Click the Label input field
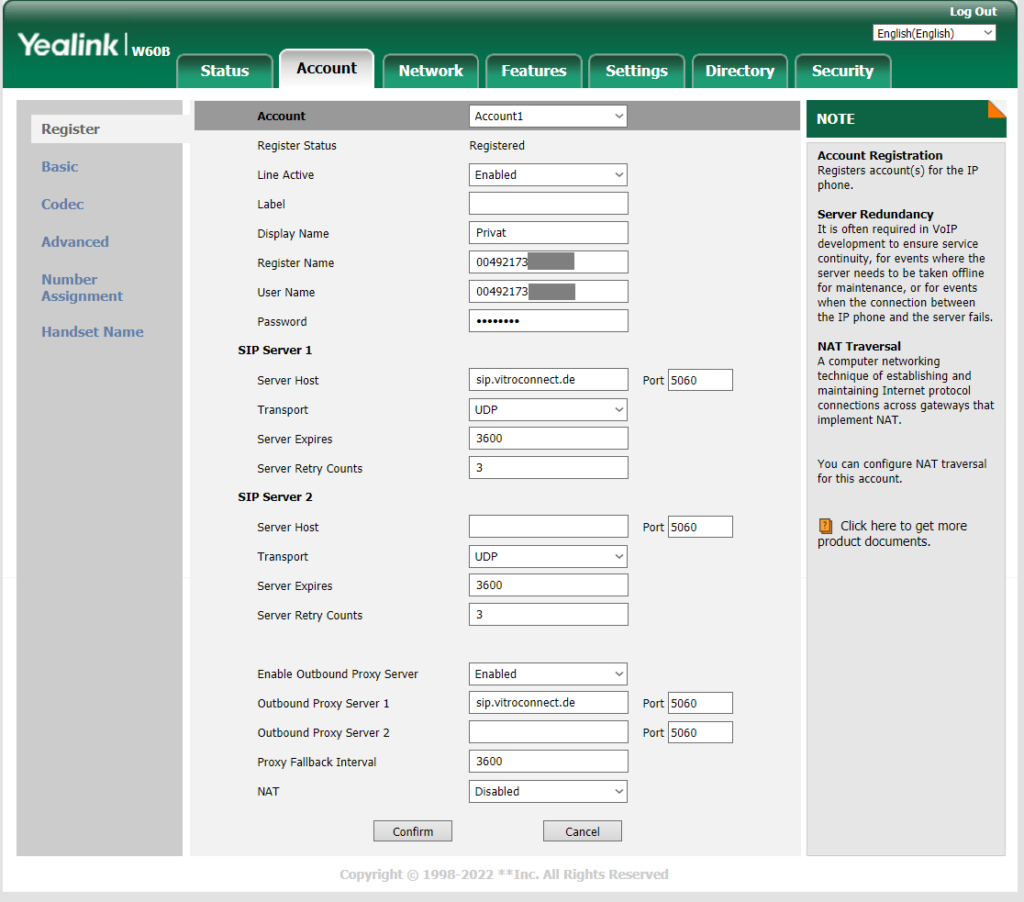 [x=548, y=204]
